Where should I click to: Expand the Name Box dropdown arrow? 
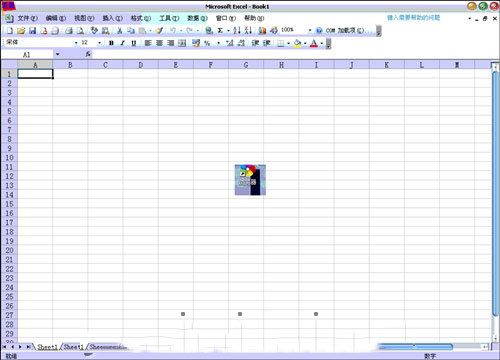pyautogui.click(x=58, y=54)
